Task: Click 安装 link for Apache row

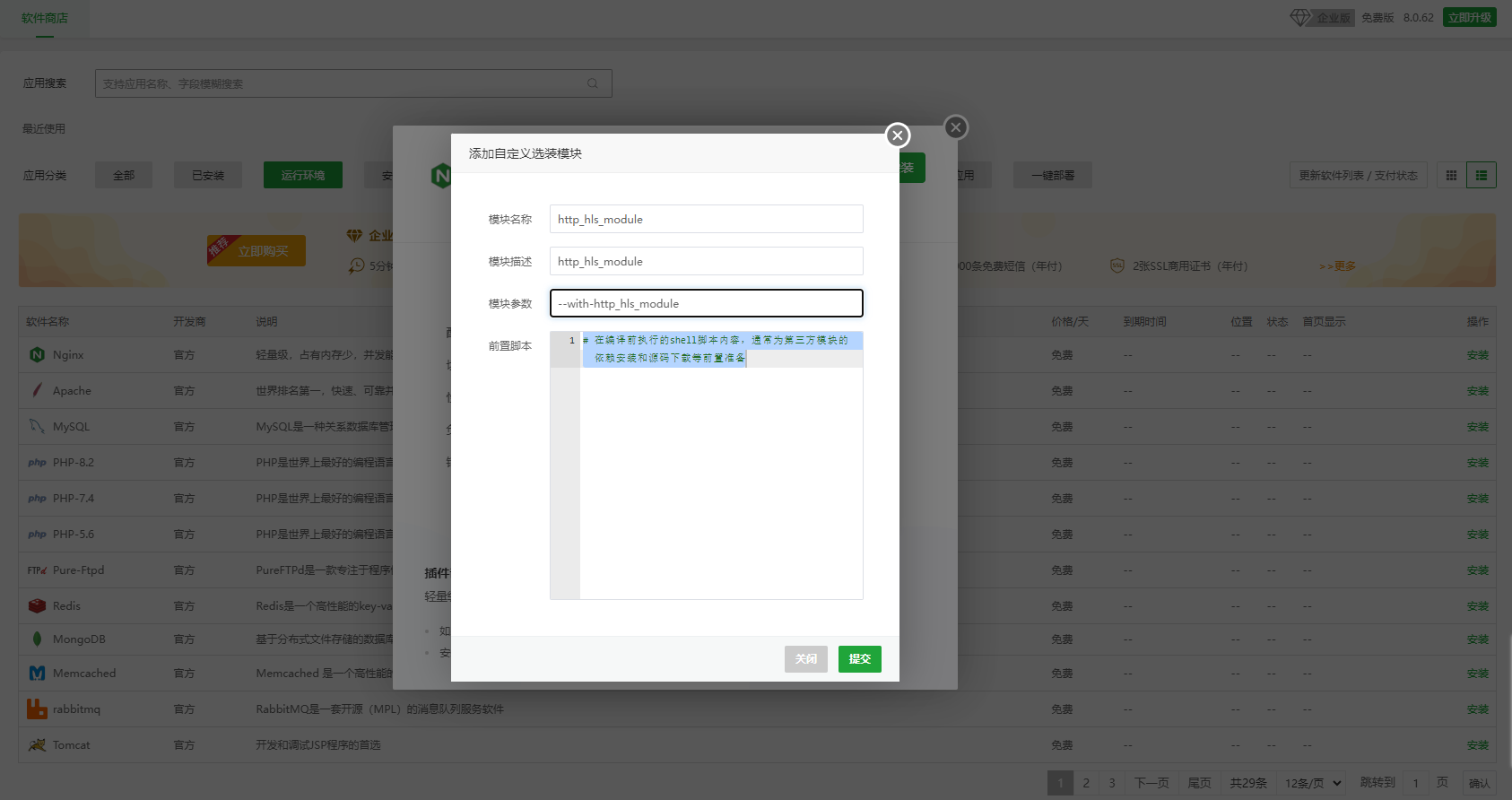Action: point(1478,391)
